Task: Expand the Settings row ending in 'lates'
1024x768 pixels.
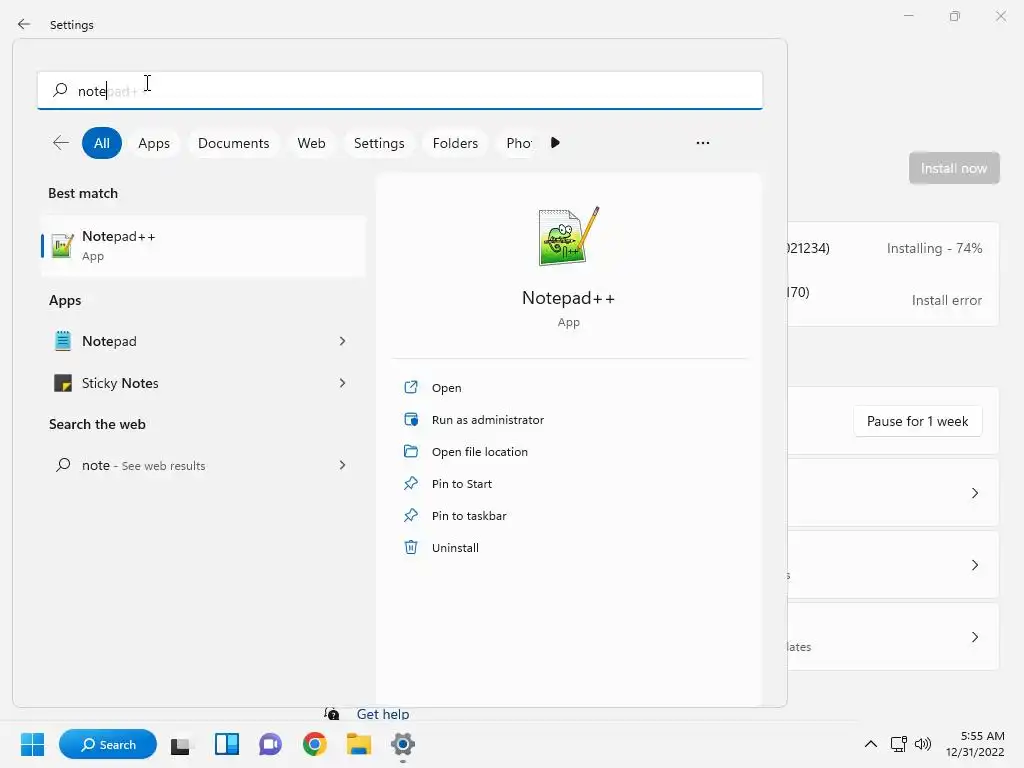Action: tap(893, 636)
